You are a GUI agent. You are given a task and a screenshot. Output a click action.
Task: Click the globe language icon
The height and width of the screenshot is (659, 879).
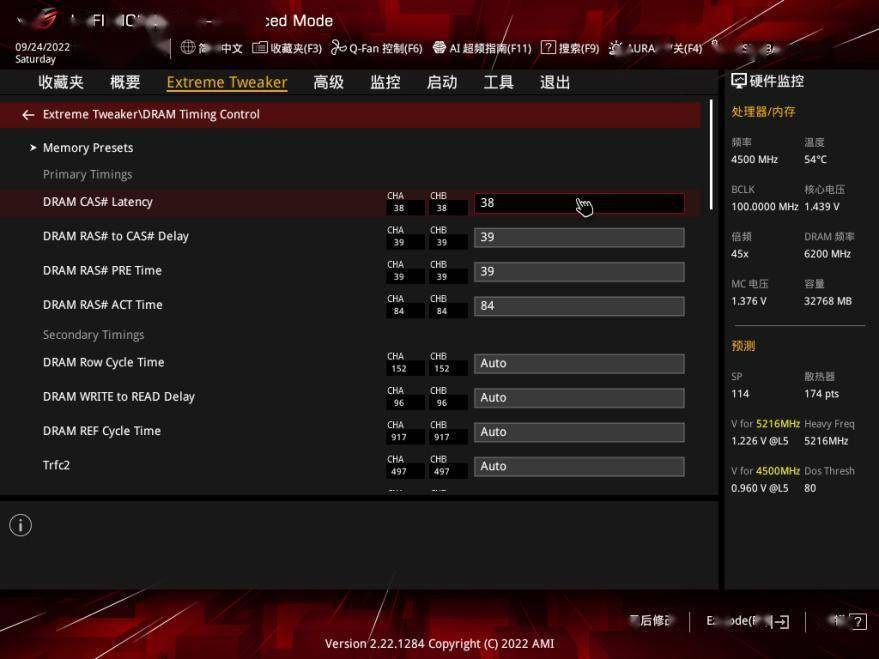[188, 47]
